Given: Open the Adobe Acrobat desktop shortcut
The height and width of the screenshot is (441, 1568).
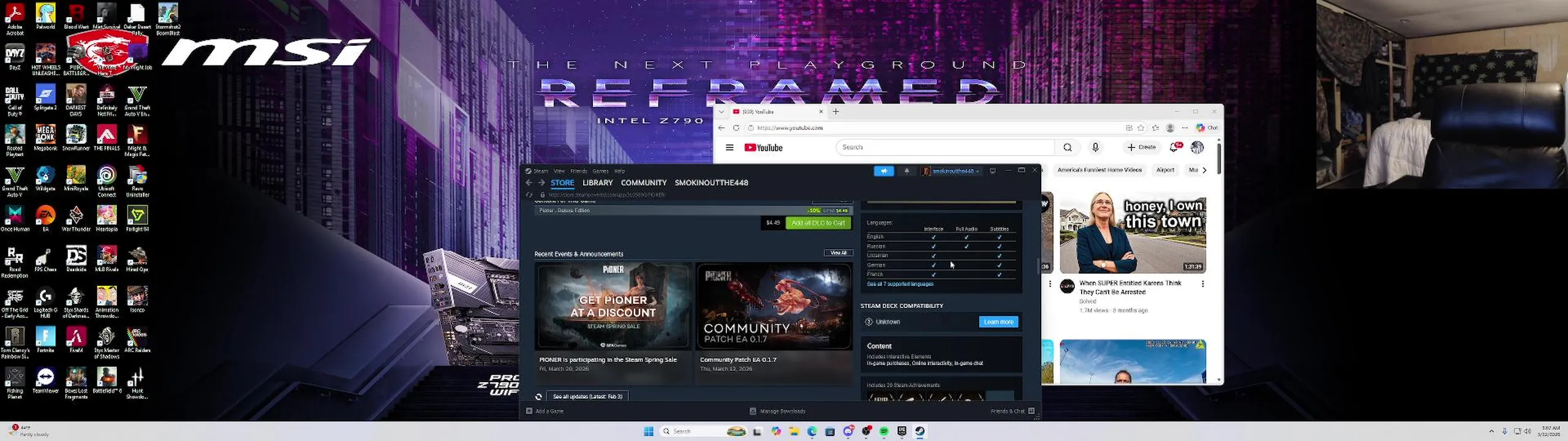Looking at the screenshot, I should point(15,18).
